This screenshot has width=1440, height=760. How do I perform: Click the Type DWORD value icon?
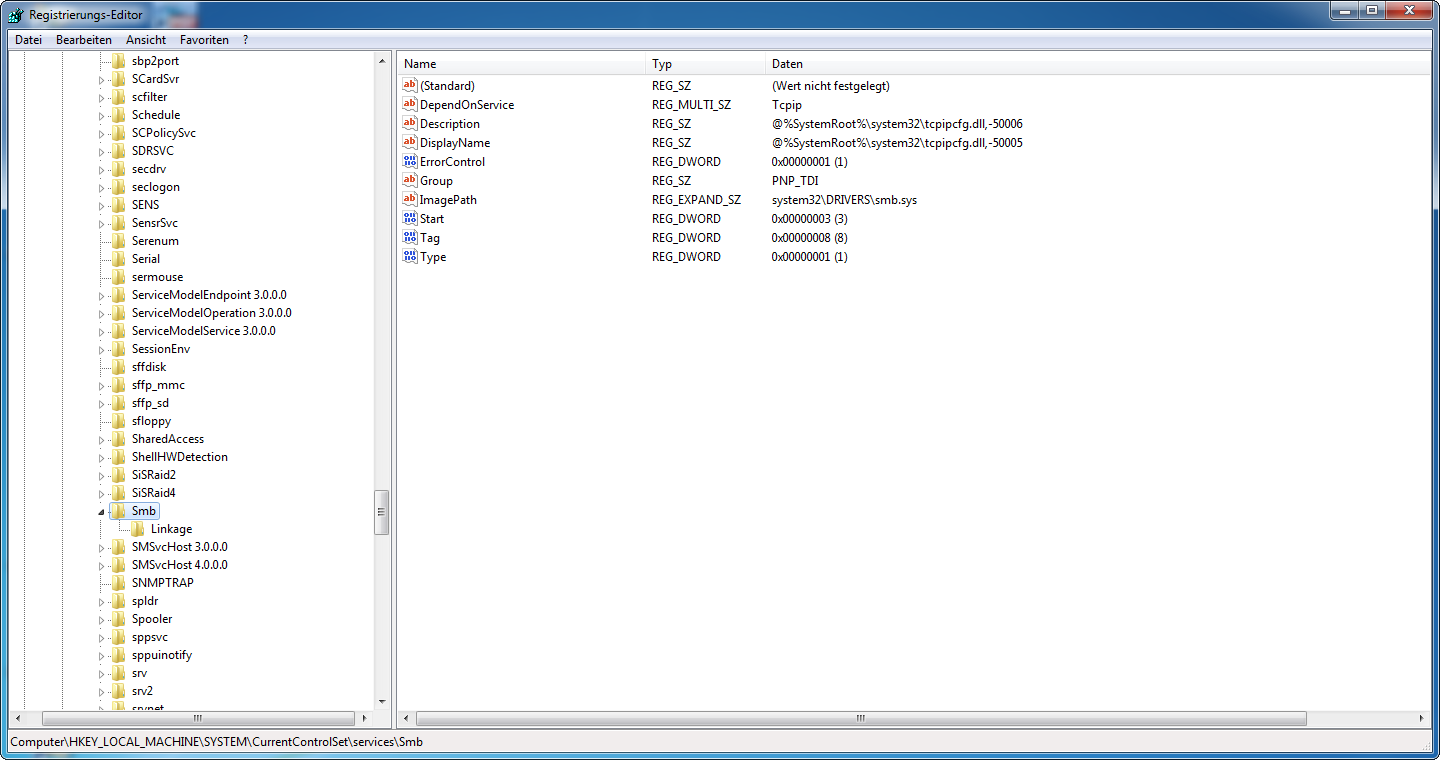point(409,256)
